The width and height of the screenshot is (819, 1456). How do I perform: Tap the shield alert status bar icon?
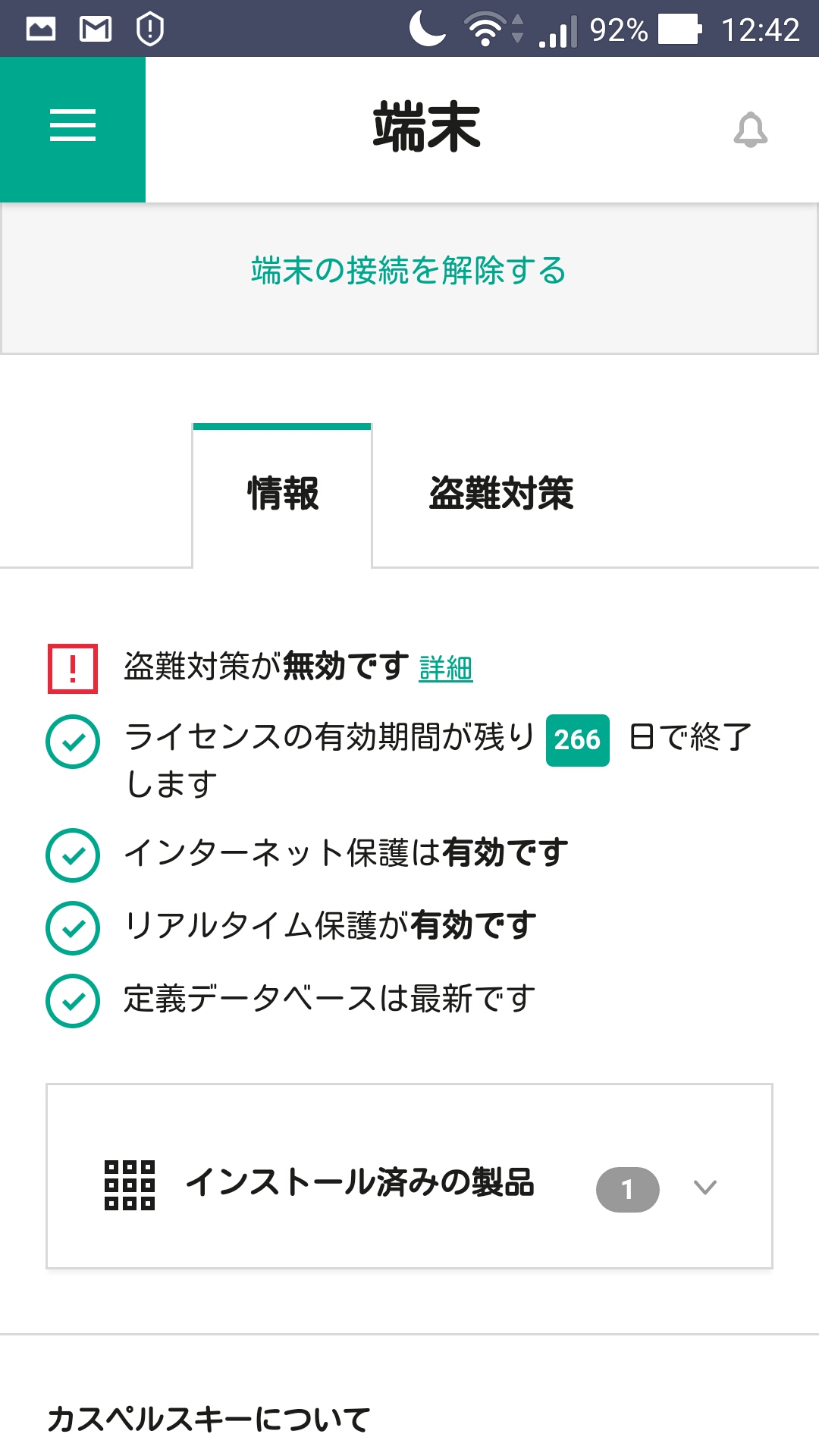(150, 30)
